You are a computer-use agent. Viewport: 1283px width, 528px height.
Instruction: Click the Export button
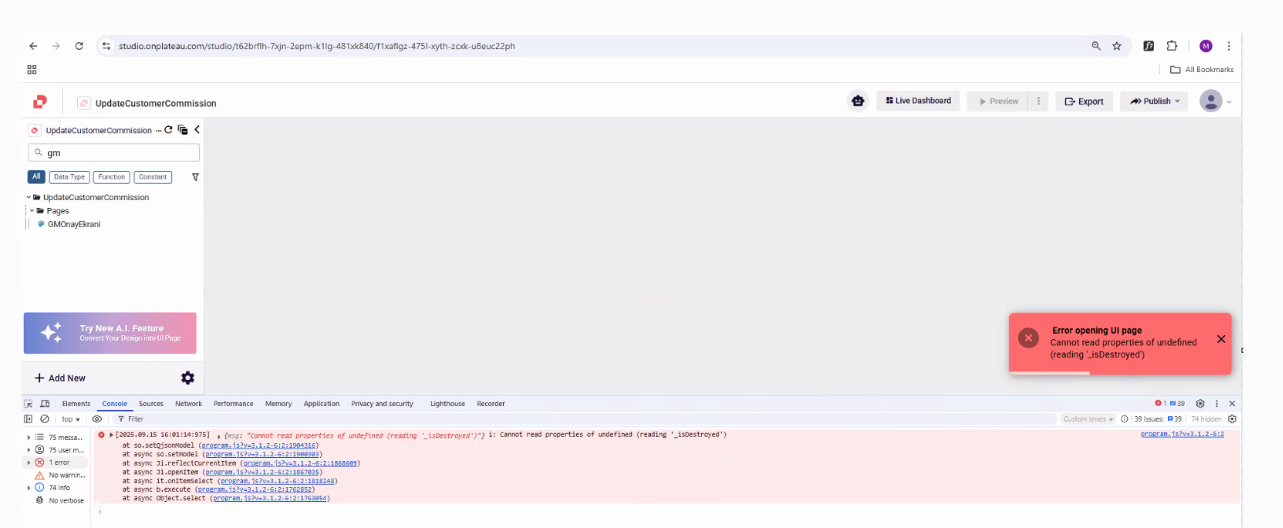point(1084,101)
